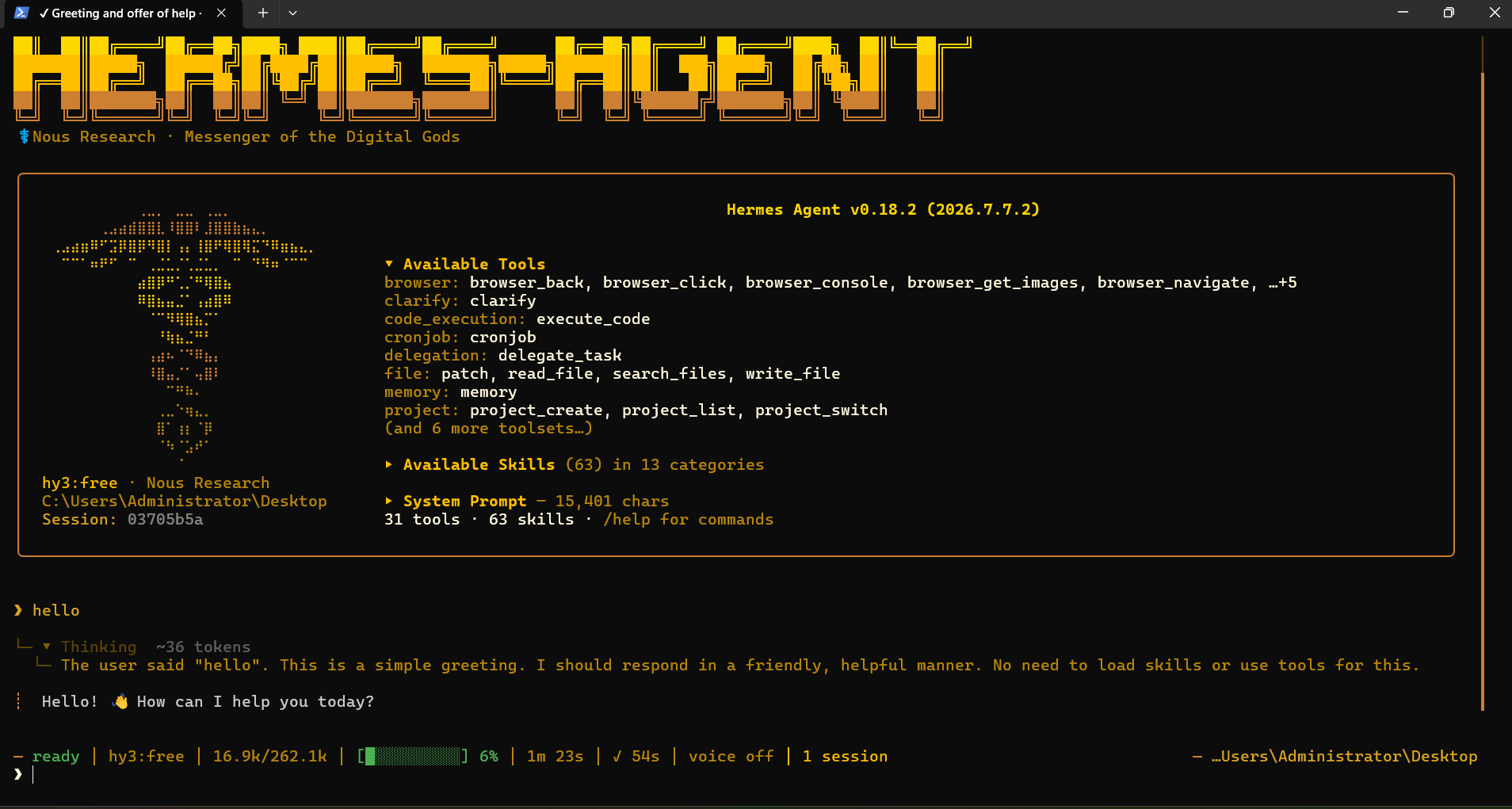Click the Nous Research caduceus symbol icon

pos(24,136)
